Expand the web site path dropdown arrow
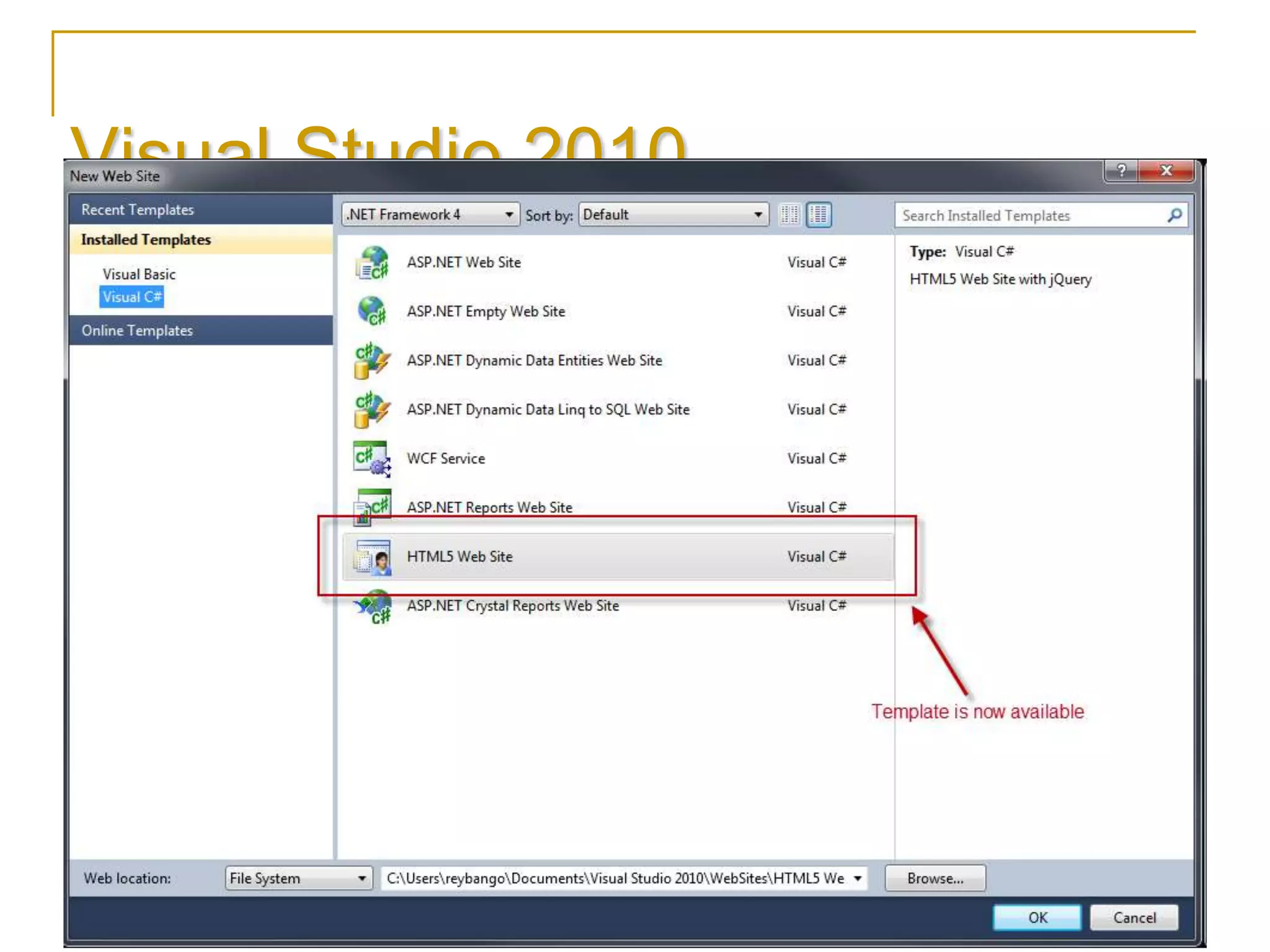 coord(858,878)
